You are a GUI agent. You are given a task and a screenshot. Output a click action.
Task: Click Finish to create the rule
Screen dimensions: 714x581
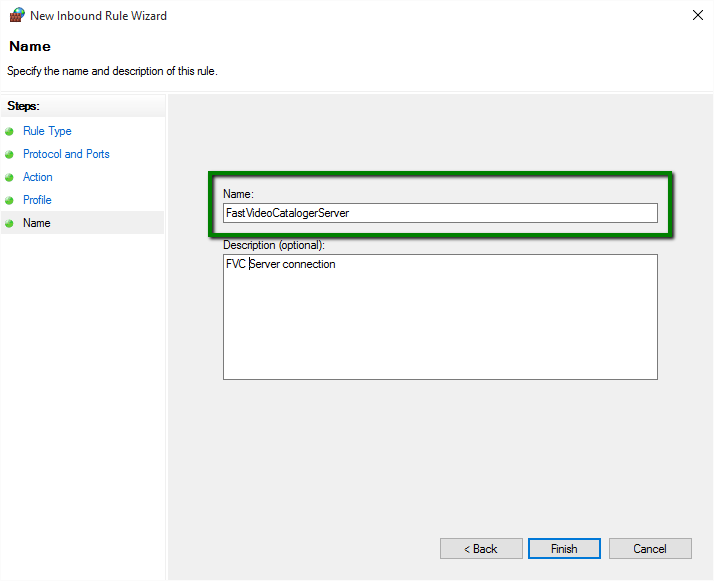(x=564, y=549)
